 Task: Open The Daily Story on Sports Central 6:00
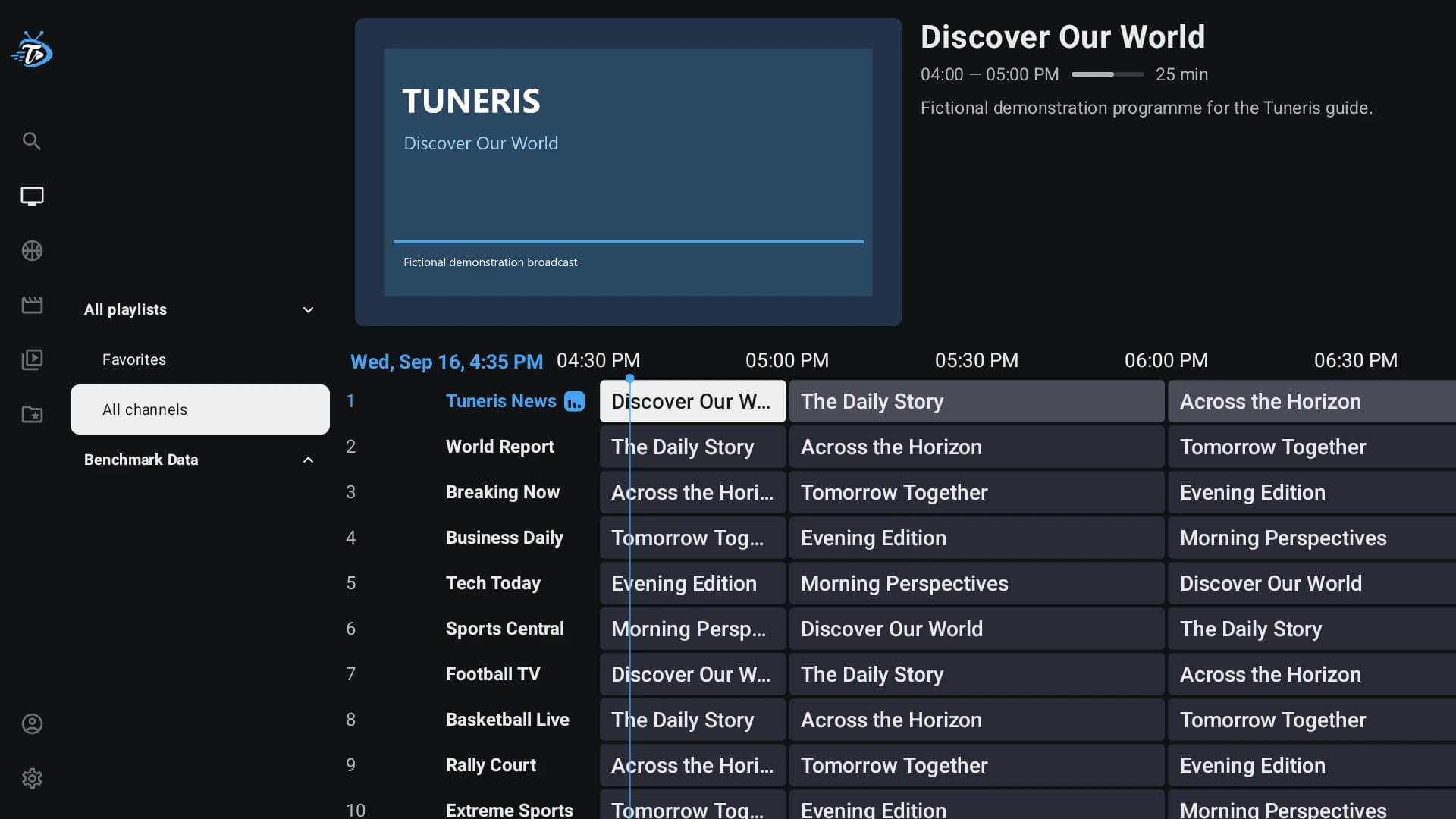coord(1312,629)
